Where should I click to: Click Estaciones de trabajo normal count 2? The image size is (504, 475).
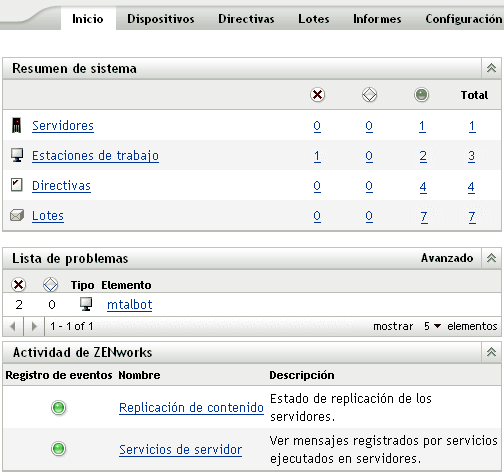tap(423, 156)
